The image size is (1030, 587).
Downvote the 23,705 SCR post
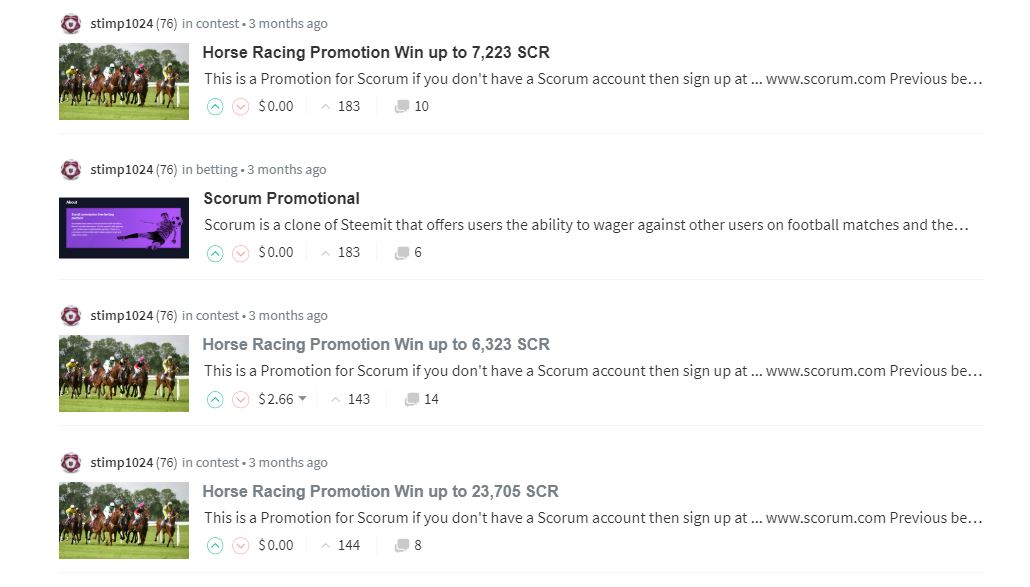[240, 546]
